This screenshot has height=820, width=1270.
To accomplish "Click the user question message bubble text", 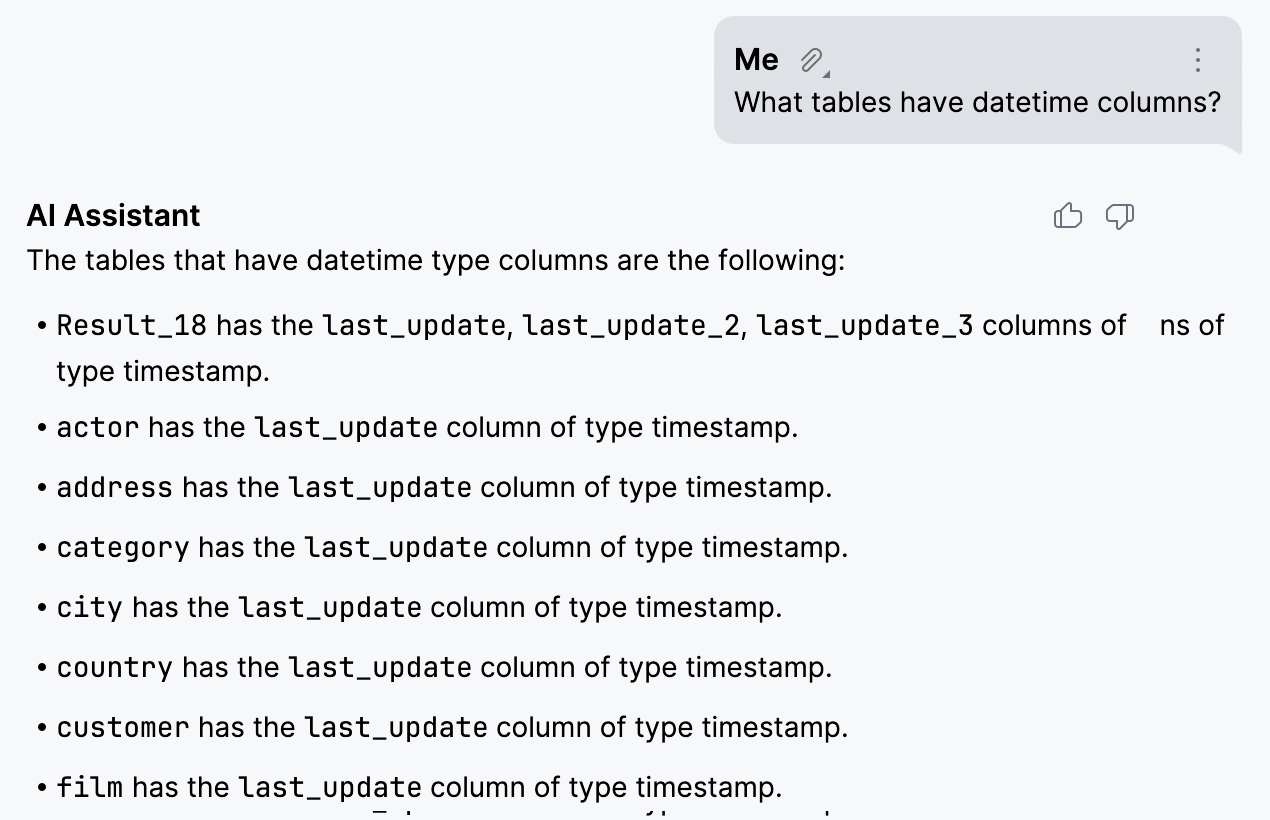I will [977, 102].
